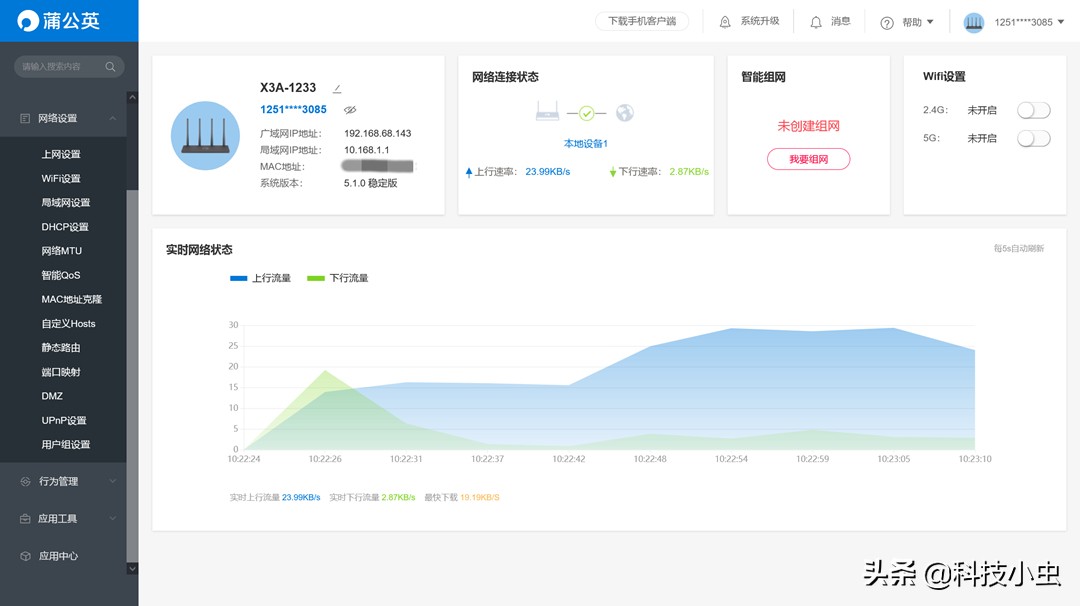Image resolution: width=1080 pixels, height=606 pixels.
Task: Open 局域网设置 sidebar item
Action: tap(65, 202)
